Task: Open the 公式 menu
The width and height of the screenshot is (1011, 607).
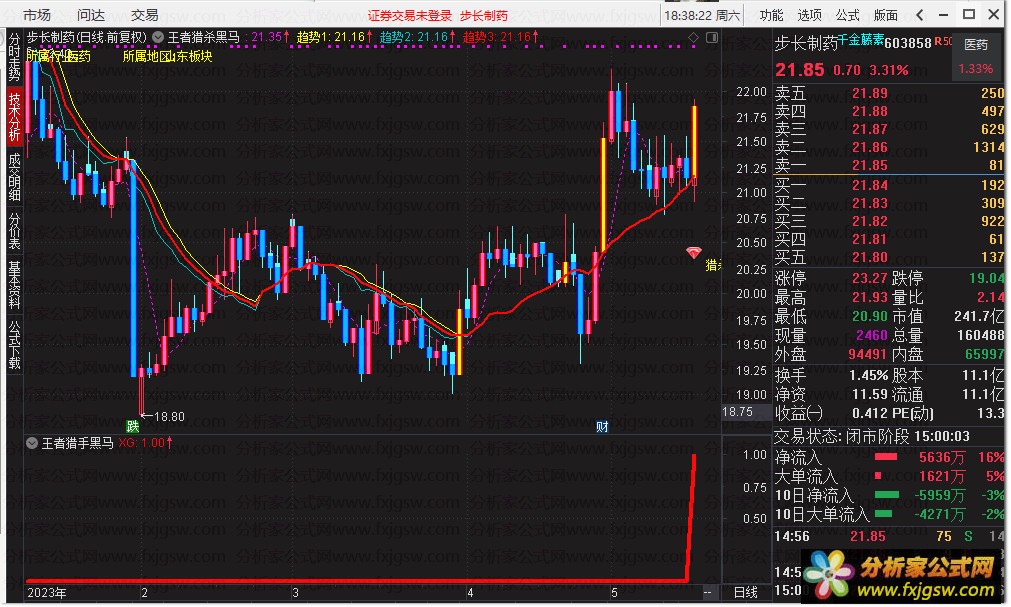Action: [x=847, y=15]
